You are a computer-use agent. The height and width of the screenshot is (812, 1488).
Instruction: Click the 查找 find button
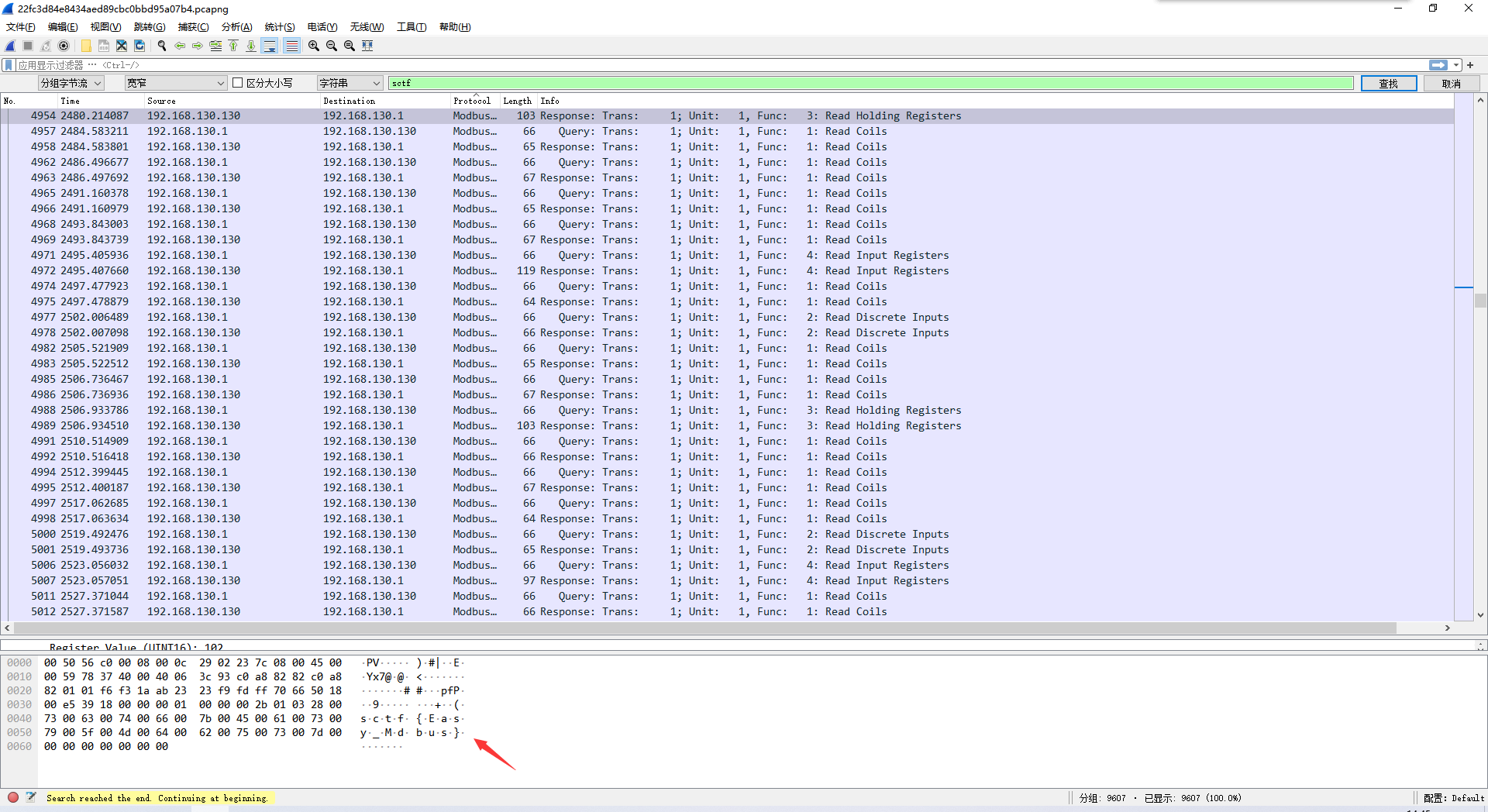click(1389, 84)
